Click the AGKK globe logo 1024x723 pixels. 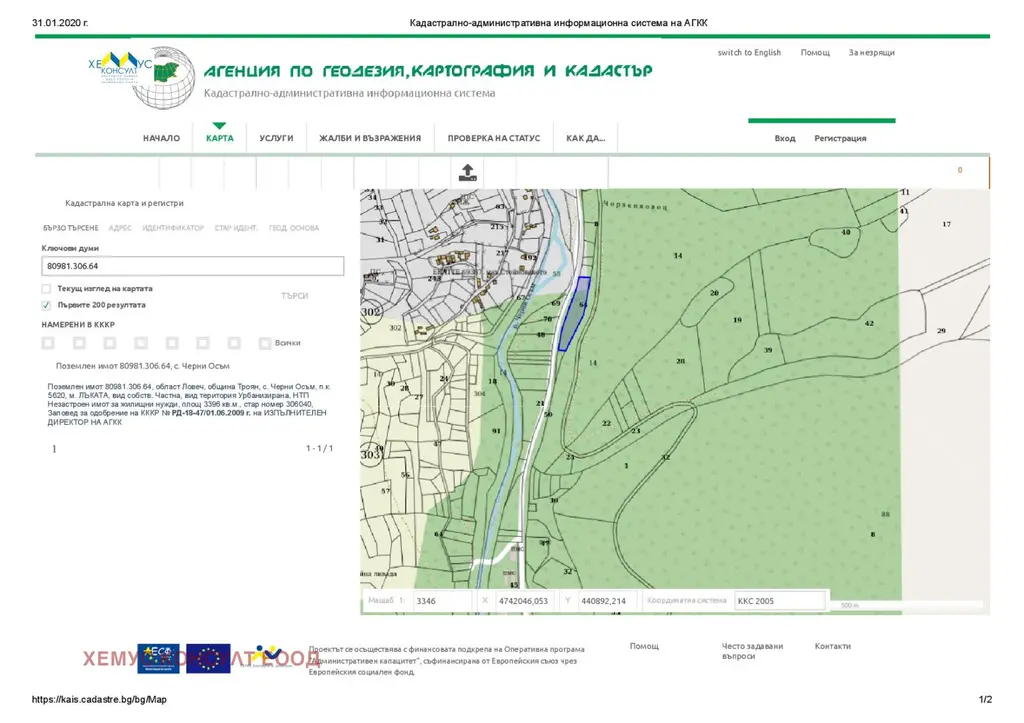165,78
